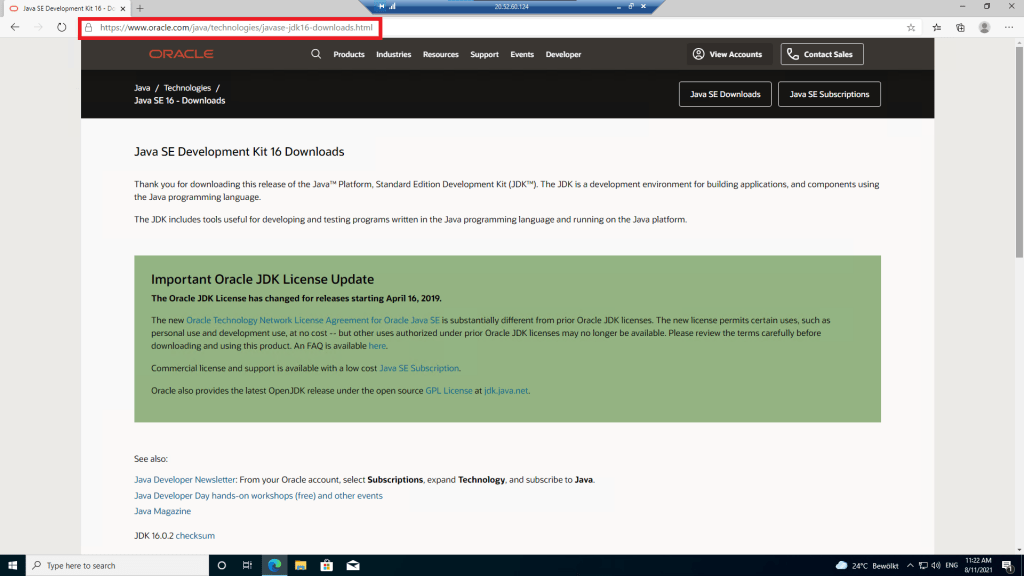
Task: Open a new browser tab with the plus button
Action: [140, 8]
